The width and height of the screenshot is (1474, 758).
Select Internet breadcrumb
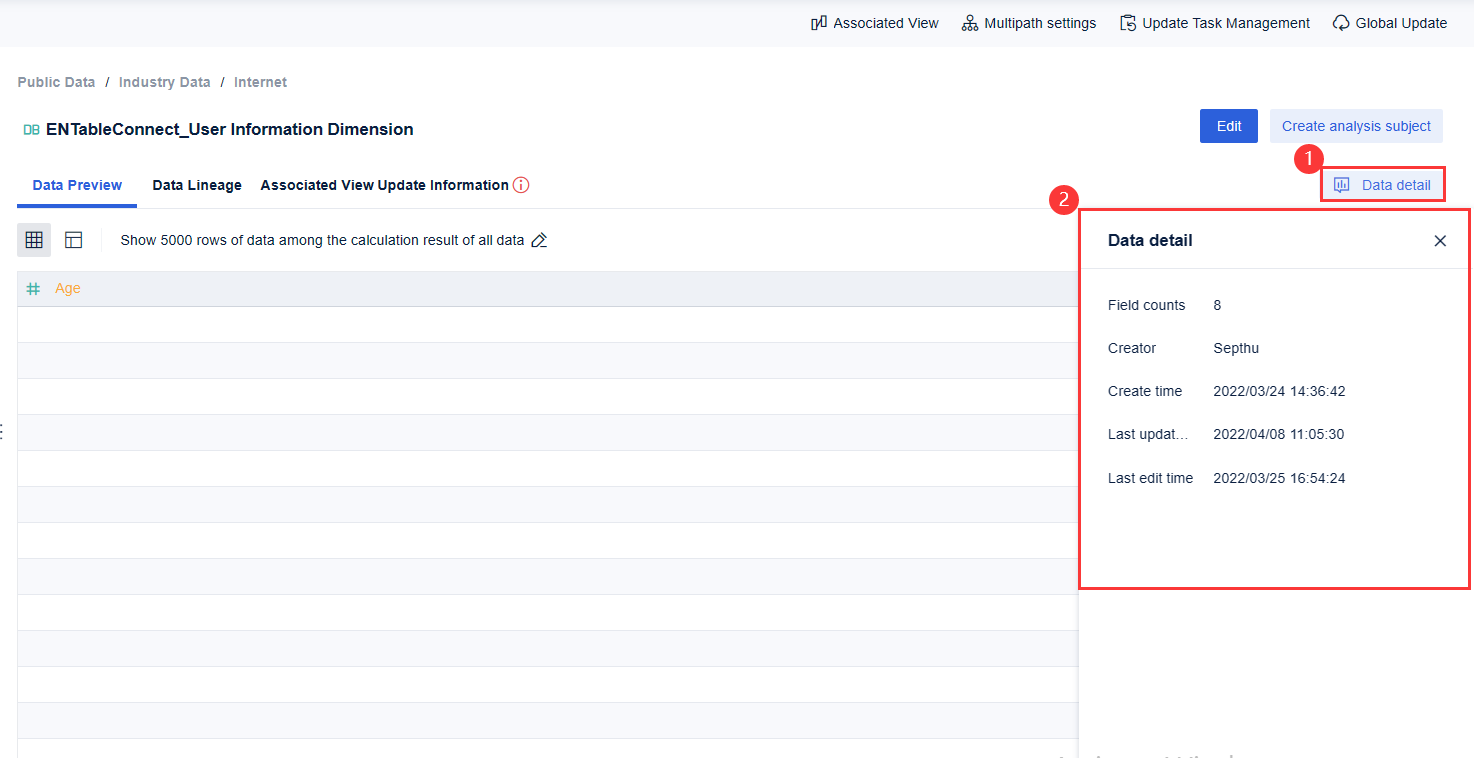pos(261,82)
